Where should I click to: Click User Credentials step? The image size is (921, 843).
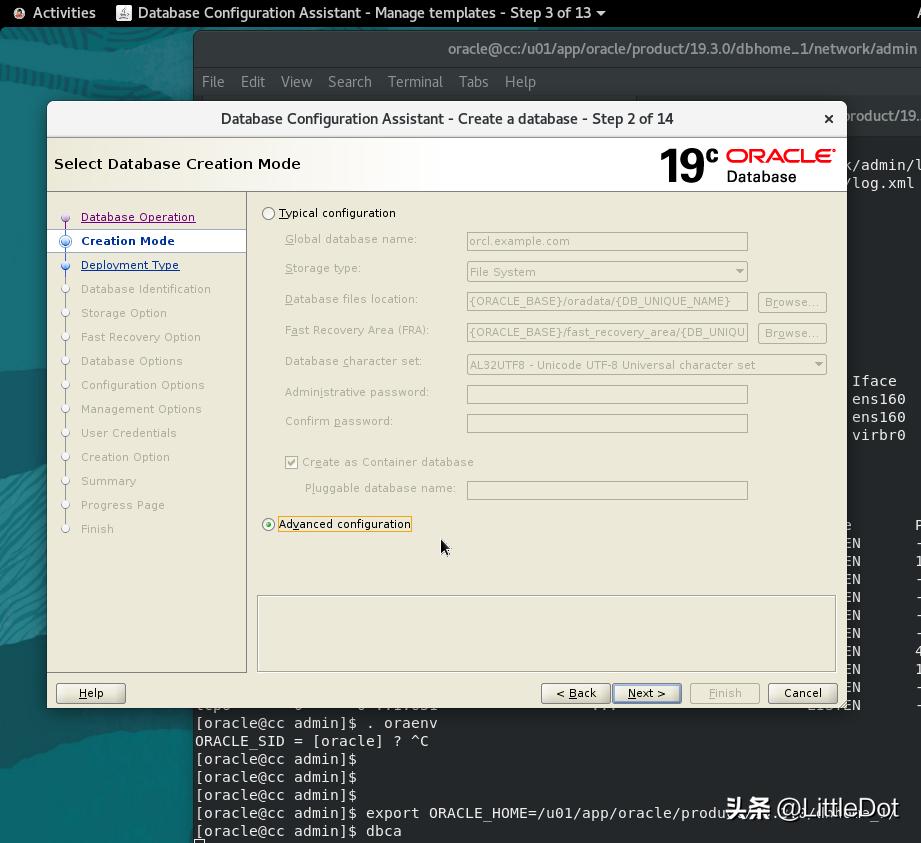point(129,433)
